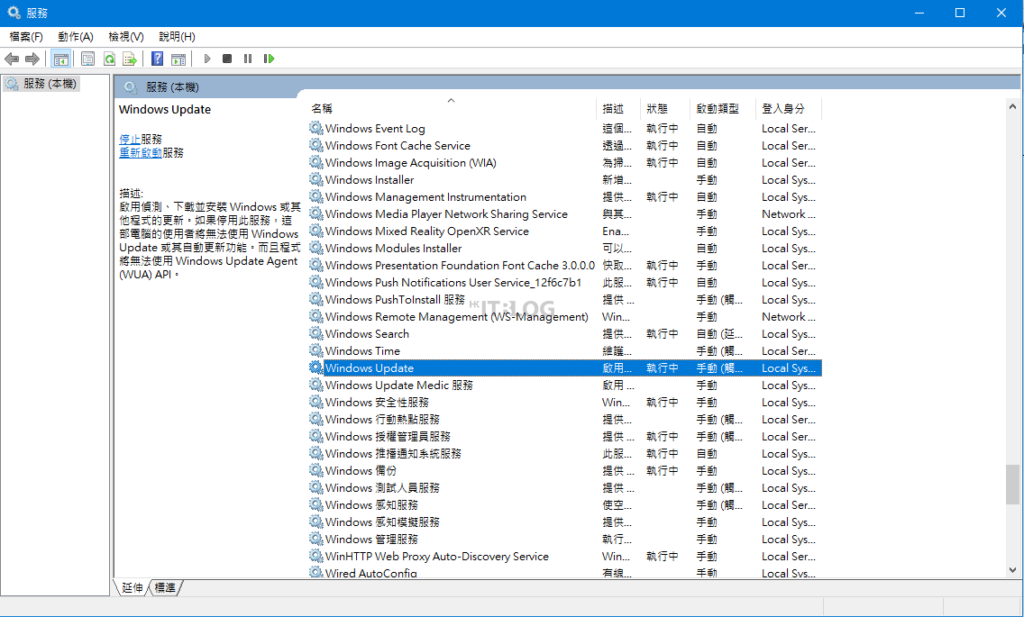Click Windows Update 執行中 status cell
The width and height of the screenshot is (1024, 617).
(662, 368)
